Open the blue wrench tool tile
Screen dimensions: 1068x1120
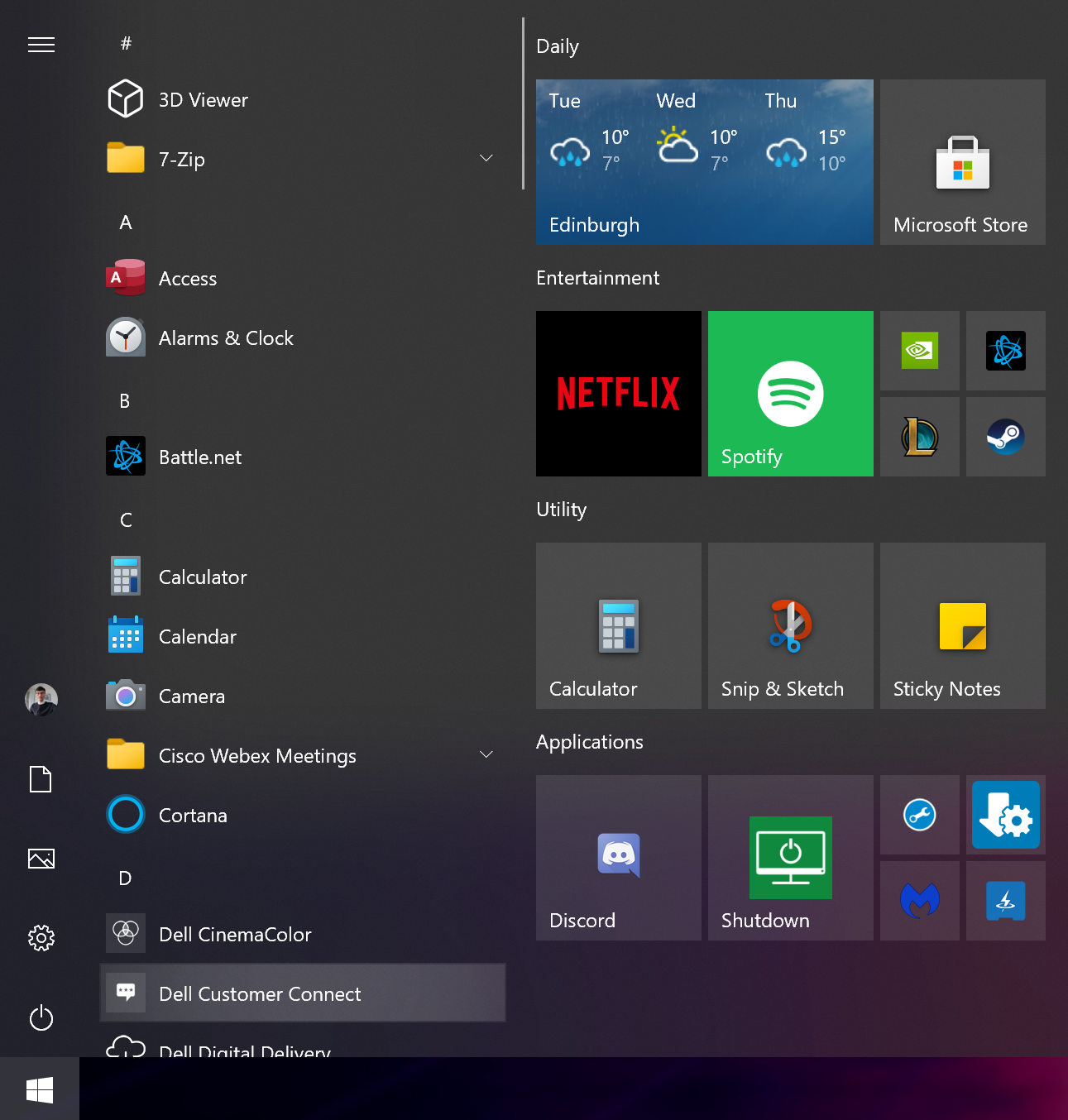[x=920, y=815]
